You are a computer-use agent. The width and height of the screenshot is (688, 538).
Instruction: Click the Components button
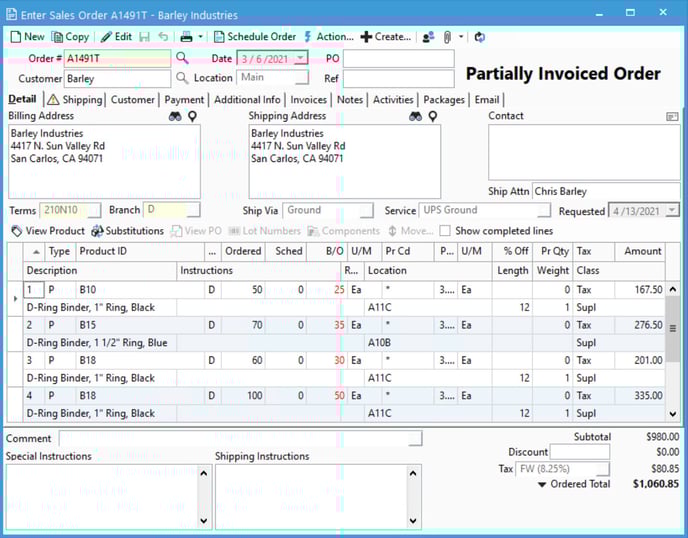pyautogui.click(x=344, y=231)
